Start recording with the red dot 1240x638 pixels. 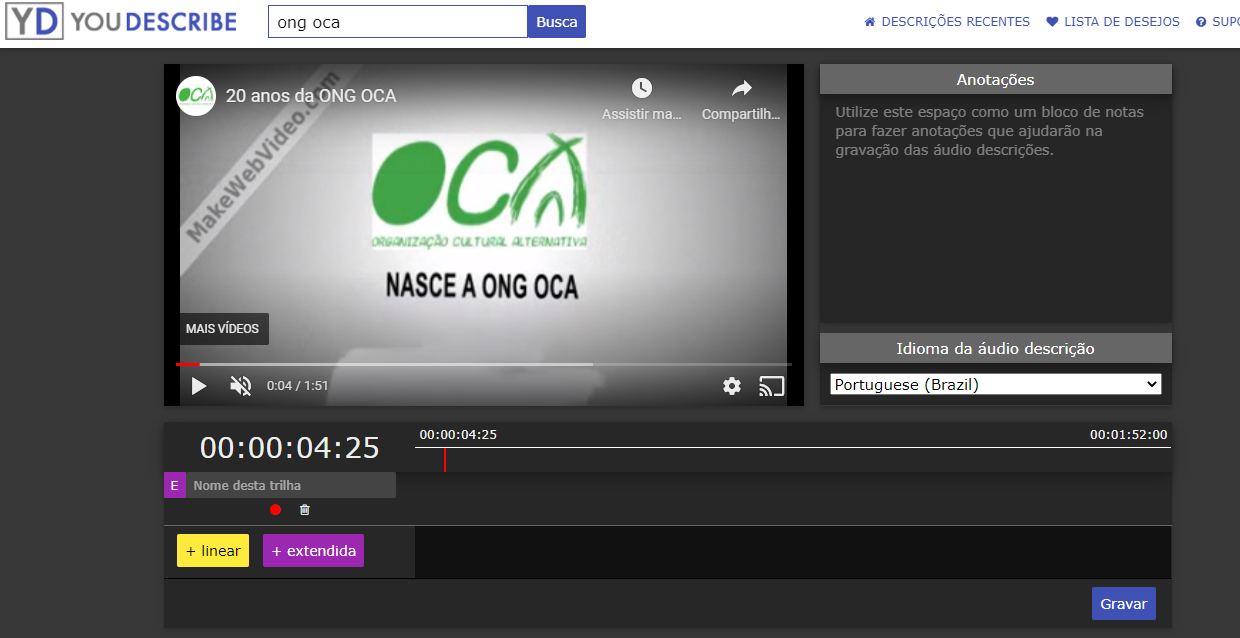point(276,510)
